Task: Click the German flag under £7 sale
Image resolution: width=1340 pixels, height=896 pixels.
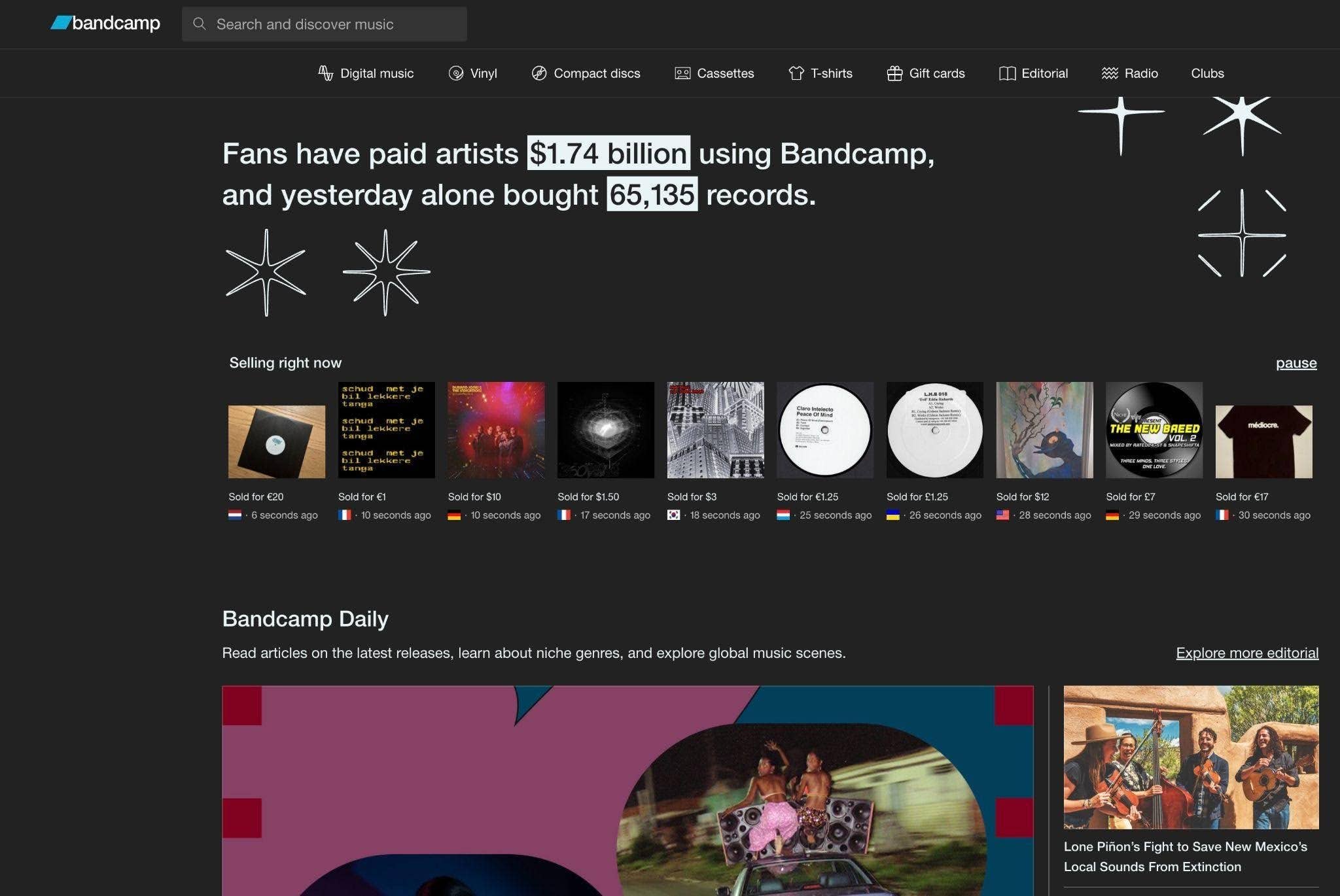Action: tap(1112, 515)
